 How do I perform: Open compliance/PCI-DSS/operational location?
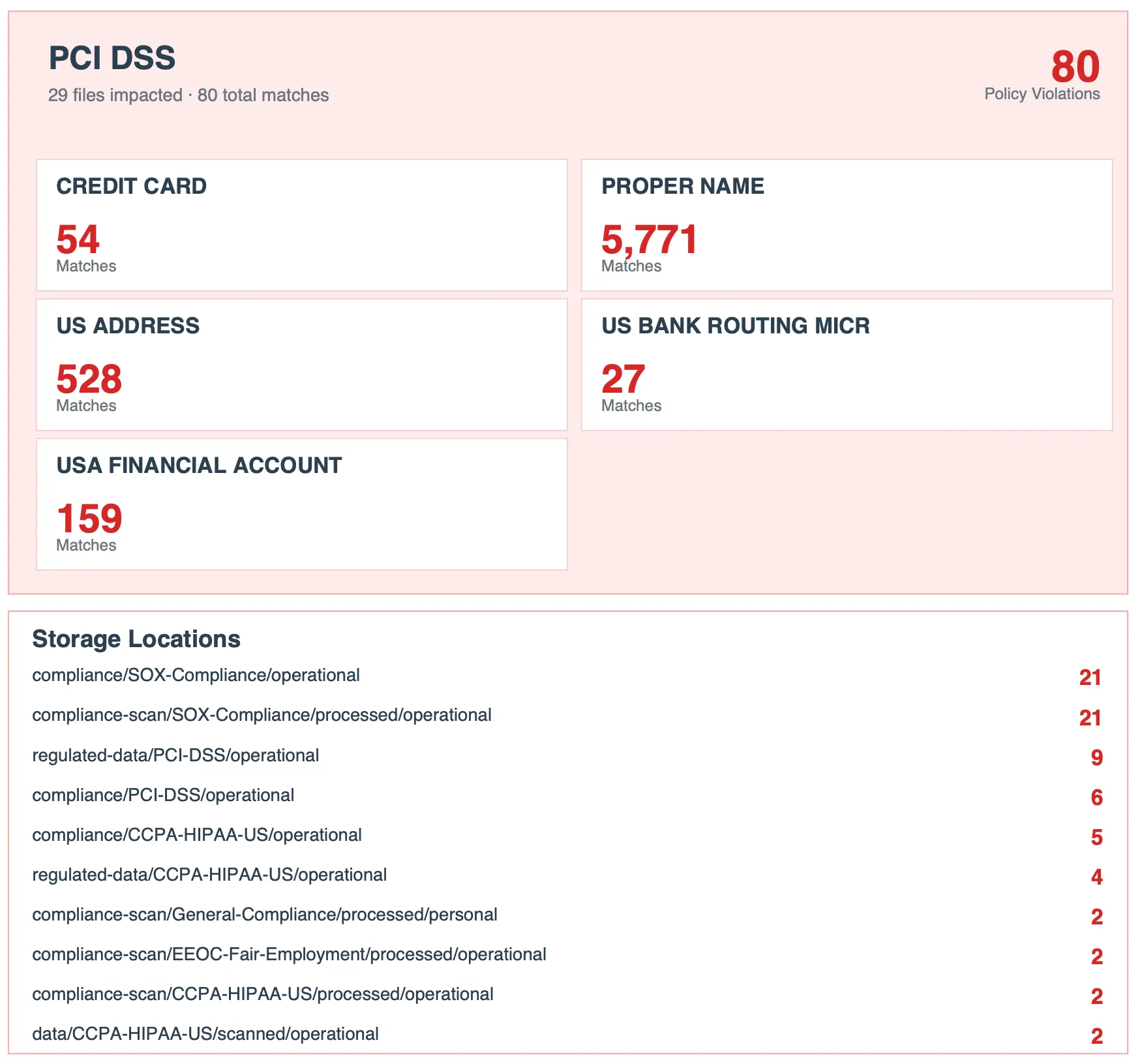(x=163, y=795)
